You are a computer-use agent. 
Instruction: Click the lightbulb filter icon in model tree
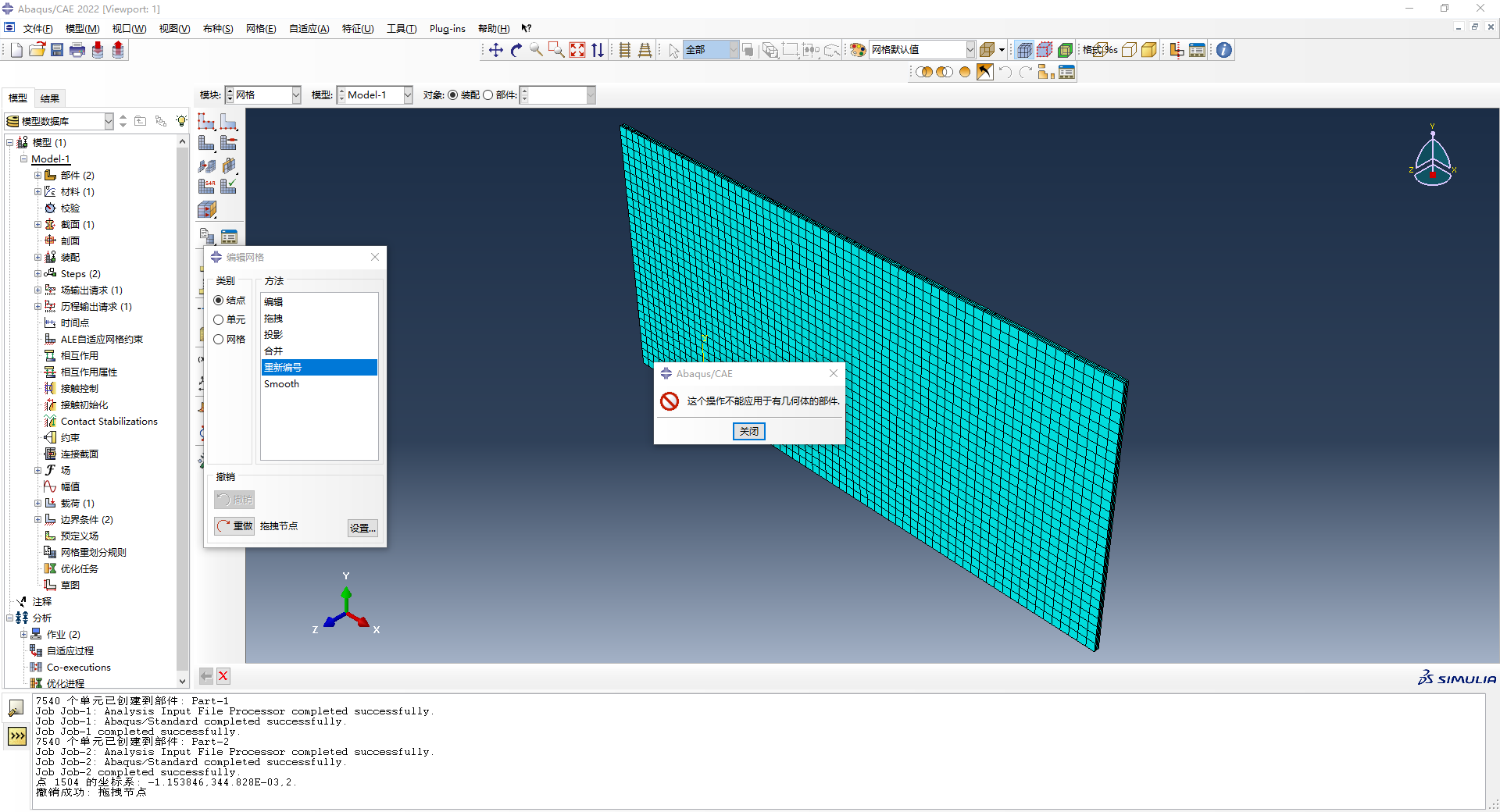pos(181,121)
